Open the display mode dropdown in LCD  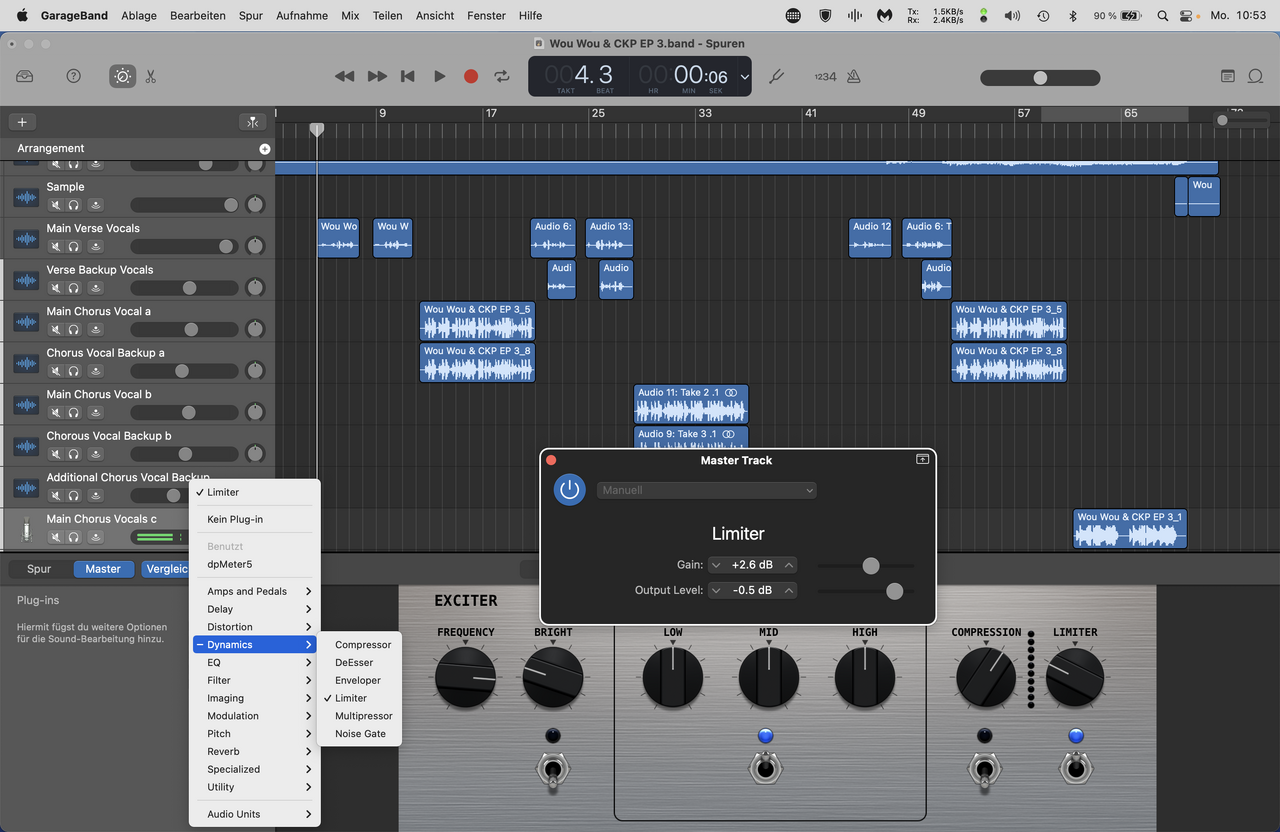[x=745, y=77]
